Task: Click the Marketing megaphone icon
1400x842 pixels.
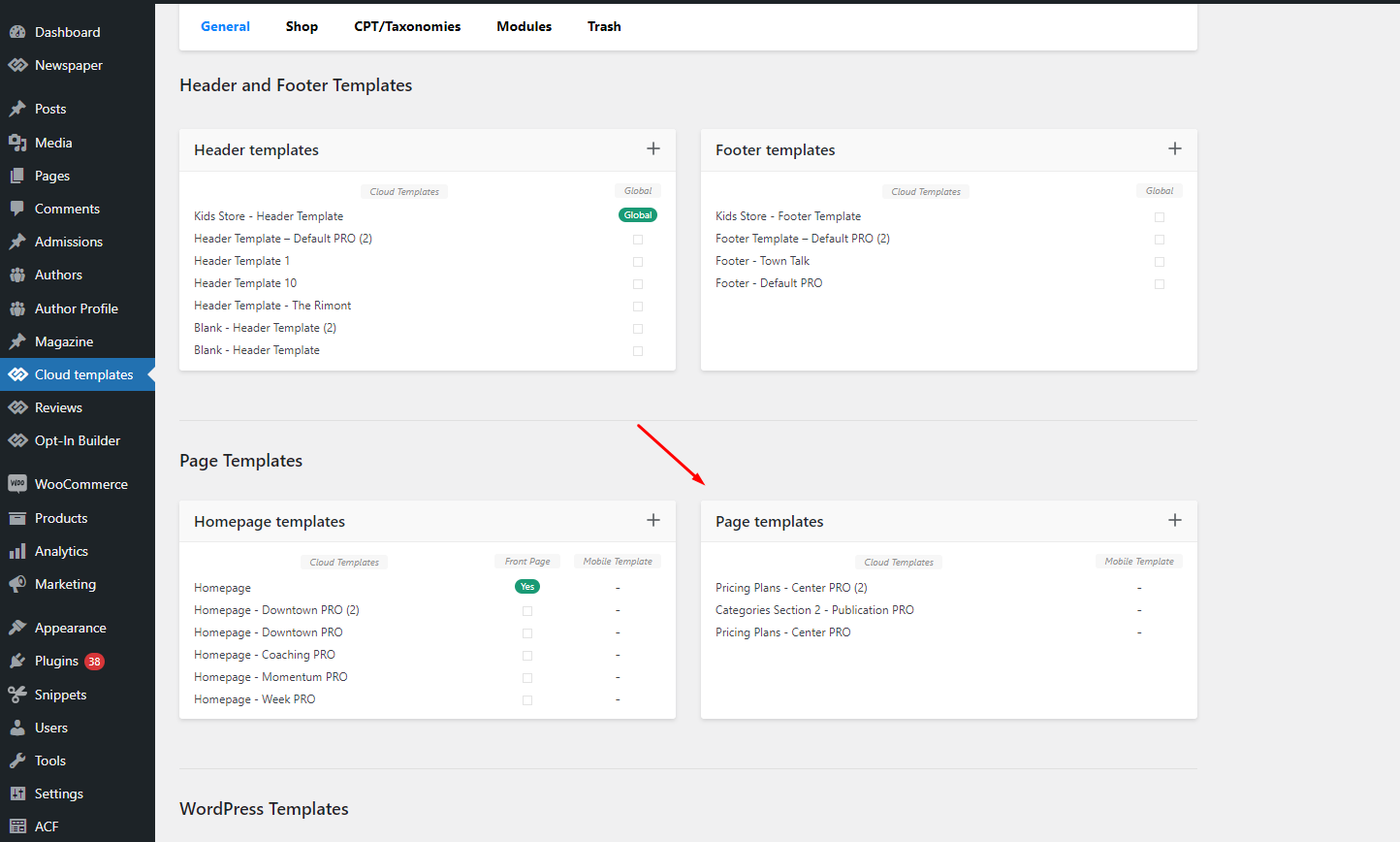Action: point(17,584)
